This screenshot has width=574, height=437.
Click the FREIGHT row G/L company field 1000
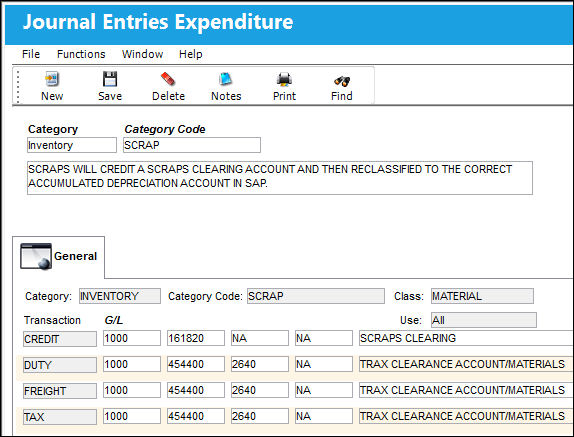(x=132, y=390)
